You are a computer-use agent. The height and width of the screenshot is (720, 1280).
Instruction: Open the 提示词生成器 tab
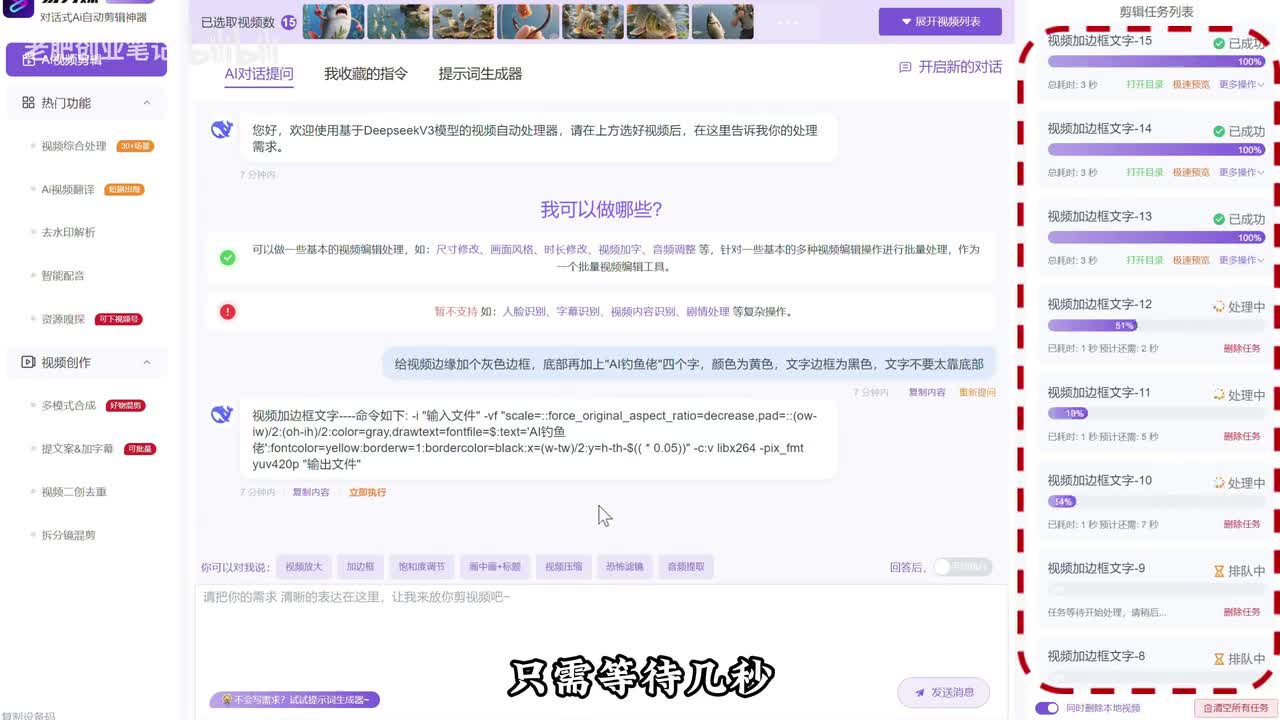(x=480, y=74)
